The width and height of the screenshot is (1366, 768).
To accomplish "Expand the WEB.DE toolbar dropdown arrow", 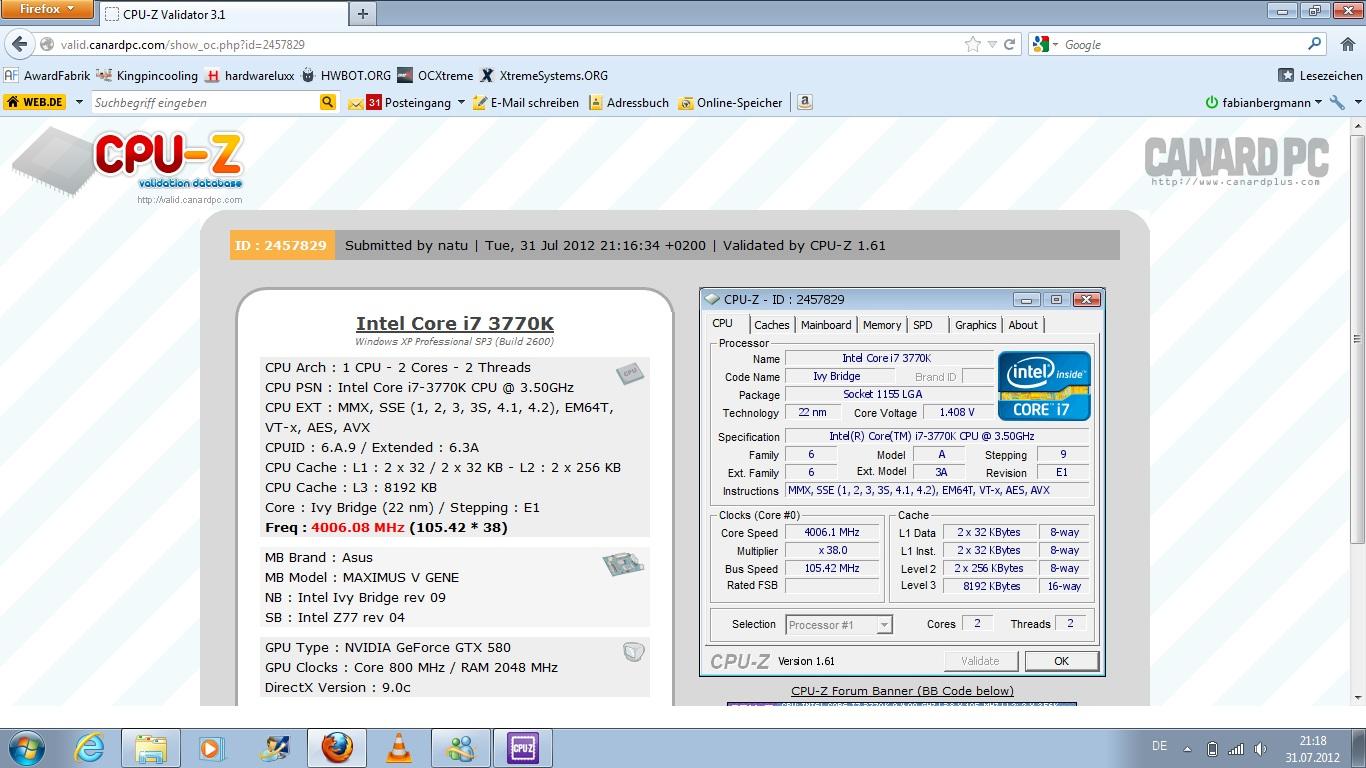I will coord(79,102).
